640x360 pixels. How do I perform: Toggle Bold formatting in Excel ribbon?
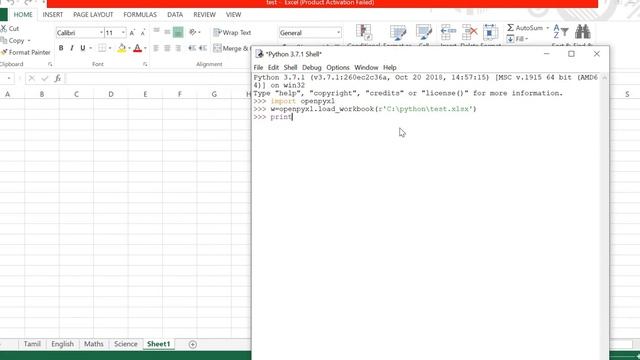coord(61,48)
